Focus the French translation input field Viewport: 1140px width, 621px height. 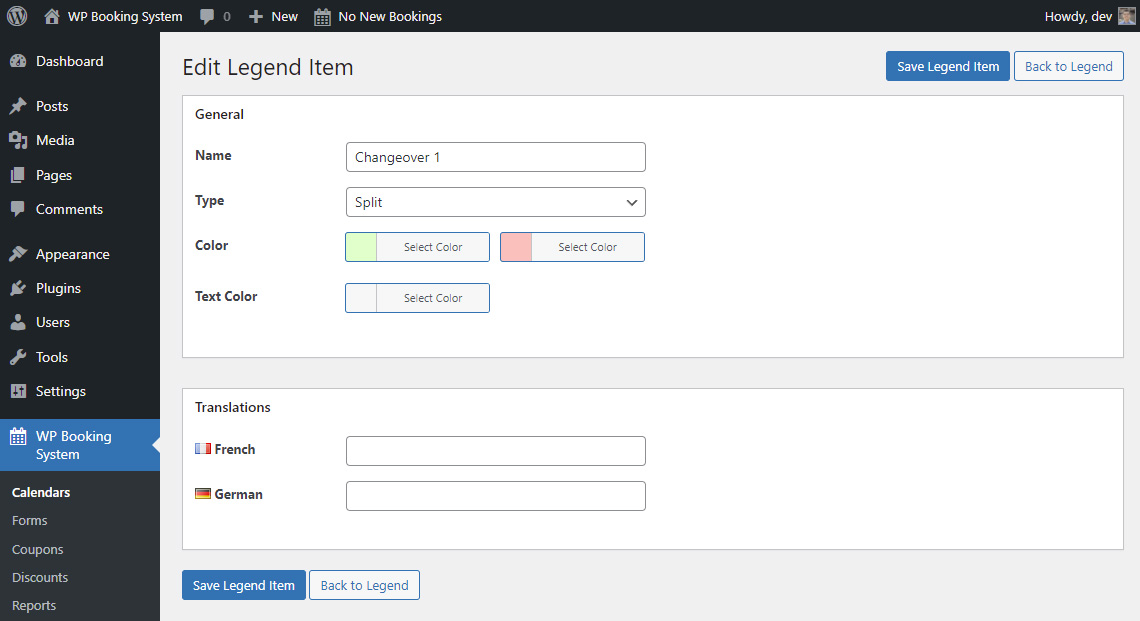tap(496, 451)
